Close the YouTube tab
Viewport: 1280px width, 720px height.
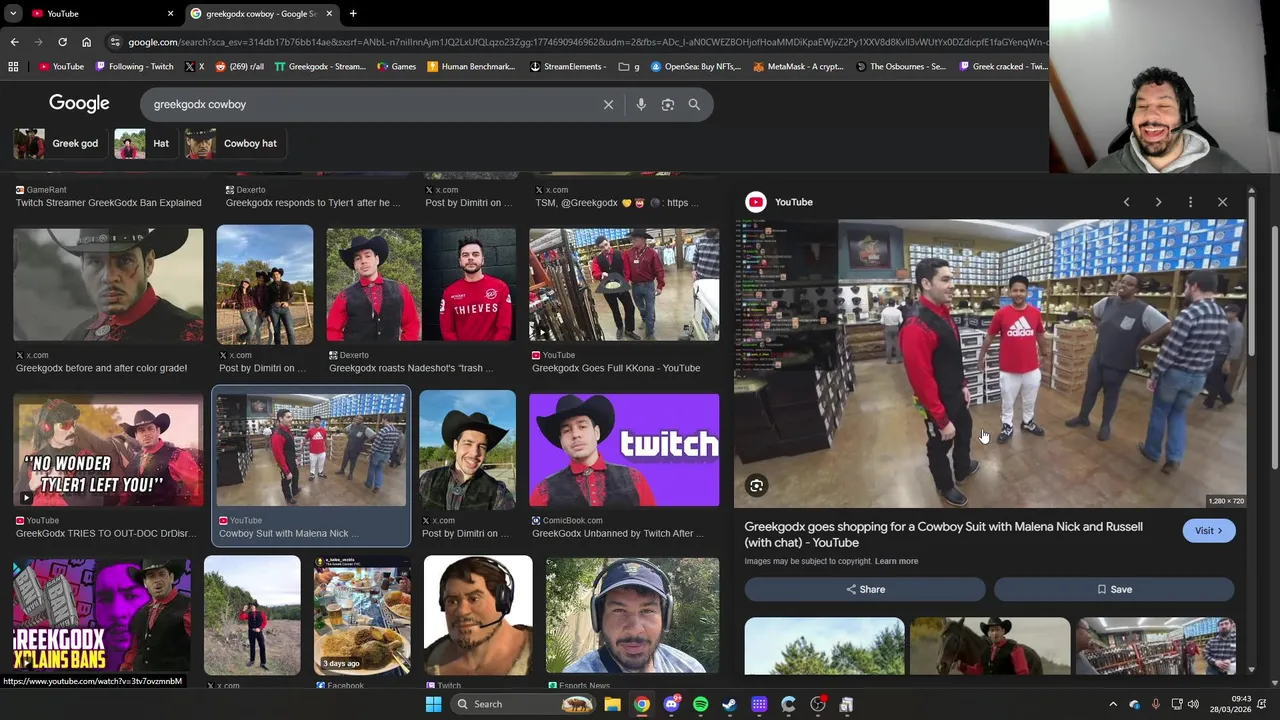tap(170, 13)
